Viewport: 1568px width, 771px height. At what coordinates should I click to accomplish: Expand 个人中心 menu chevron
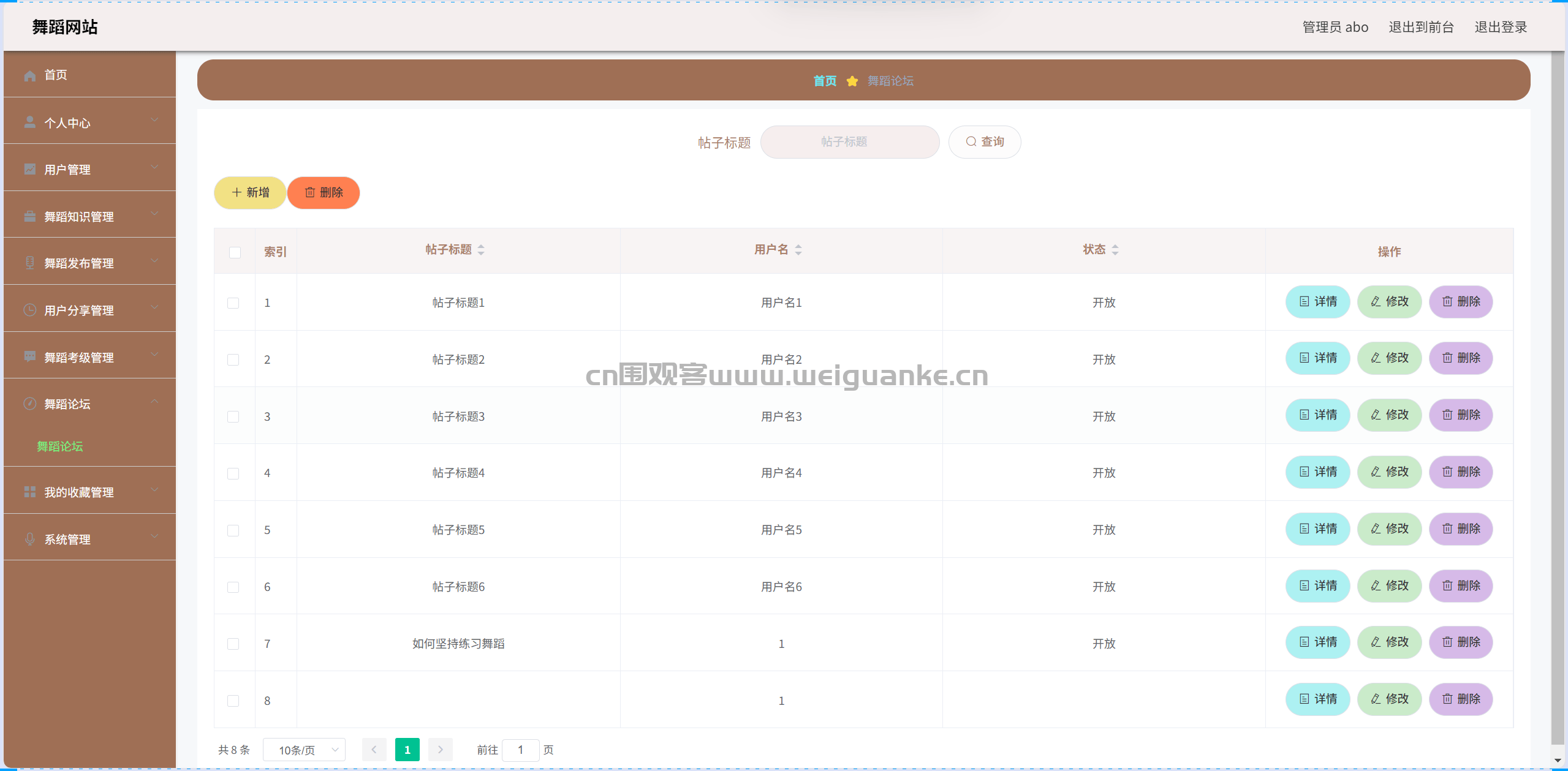click(154, 121)
